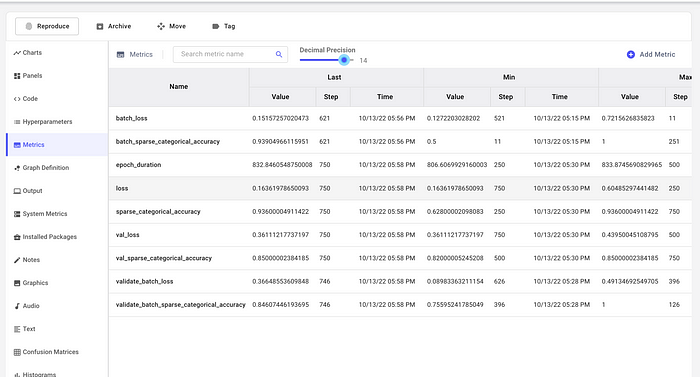Switch to the Code tab
700x377 pixels.
[57, 99]
